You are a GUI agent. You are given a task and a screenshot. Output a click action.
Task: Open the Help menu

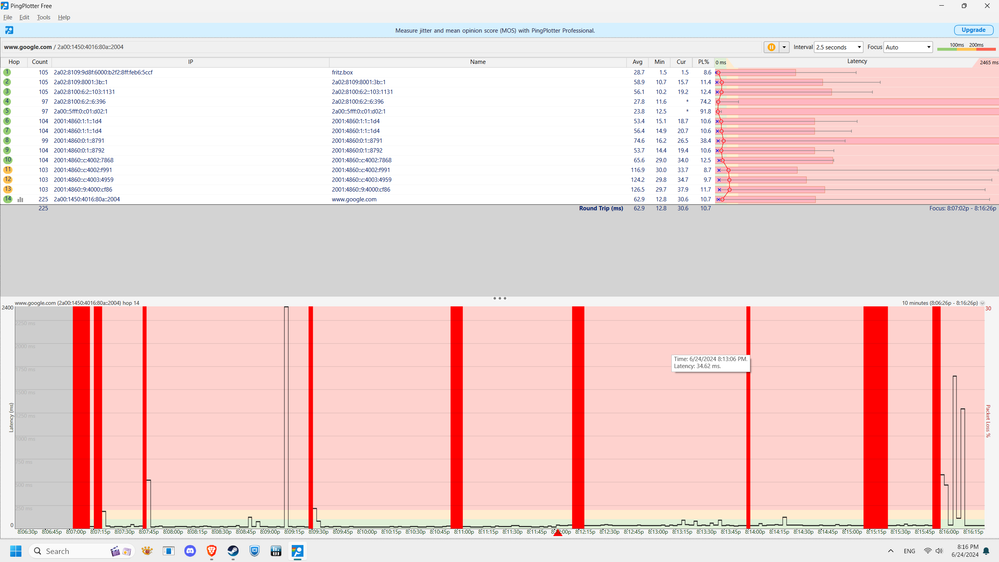point(64,17)
